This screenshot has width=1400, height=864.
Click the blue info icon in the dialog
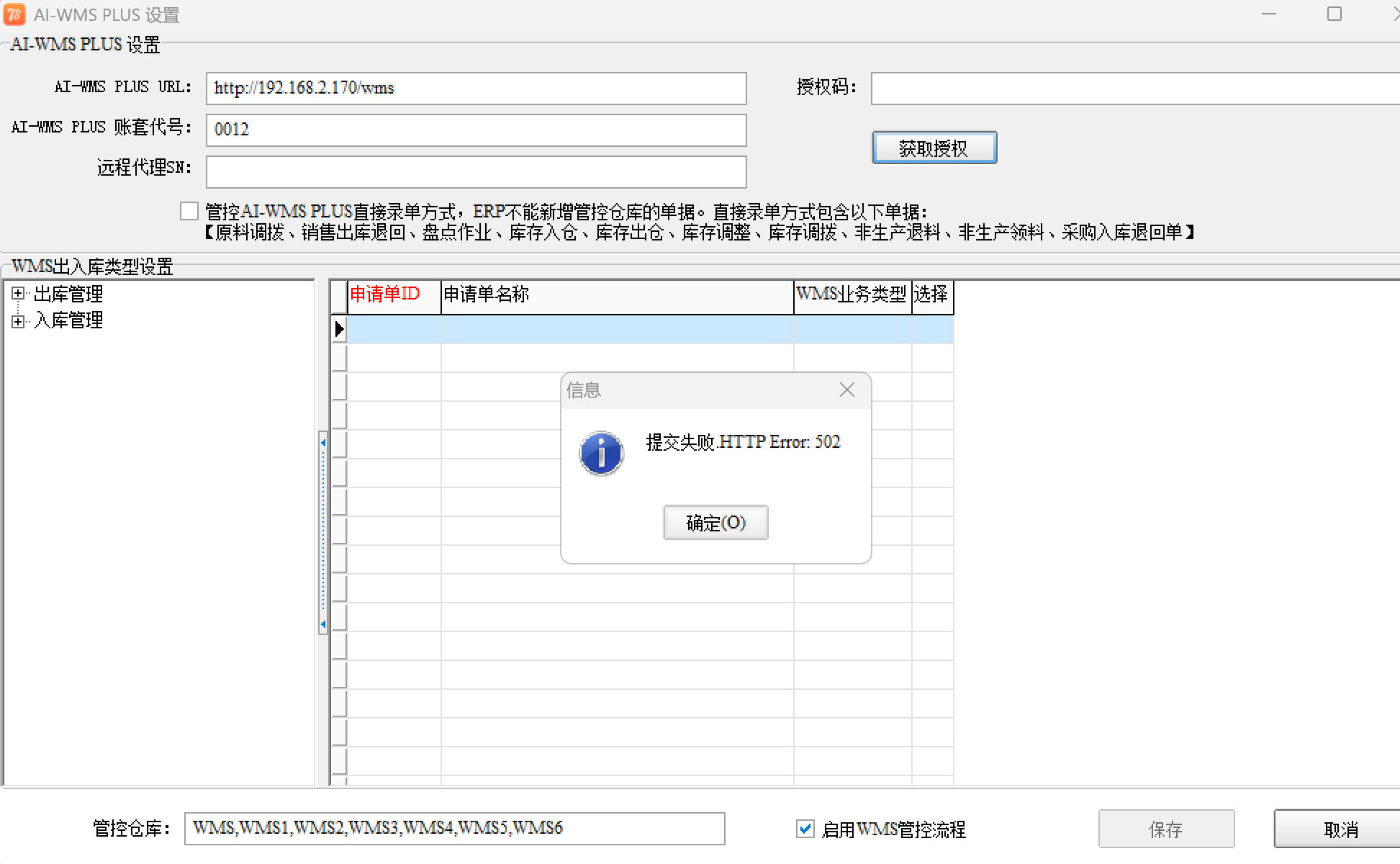coord(601,454)
